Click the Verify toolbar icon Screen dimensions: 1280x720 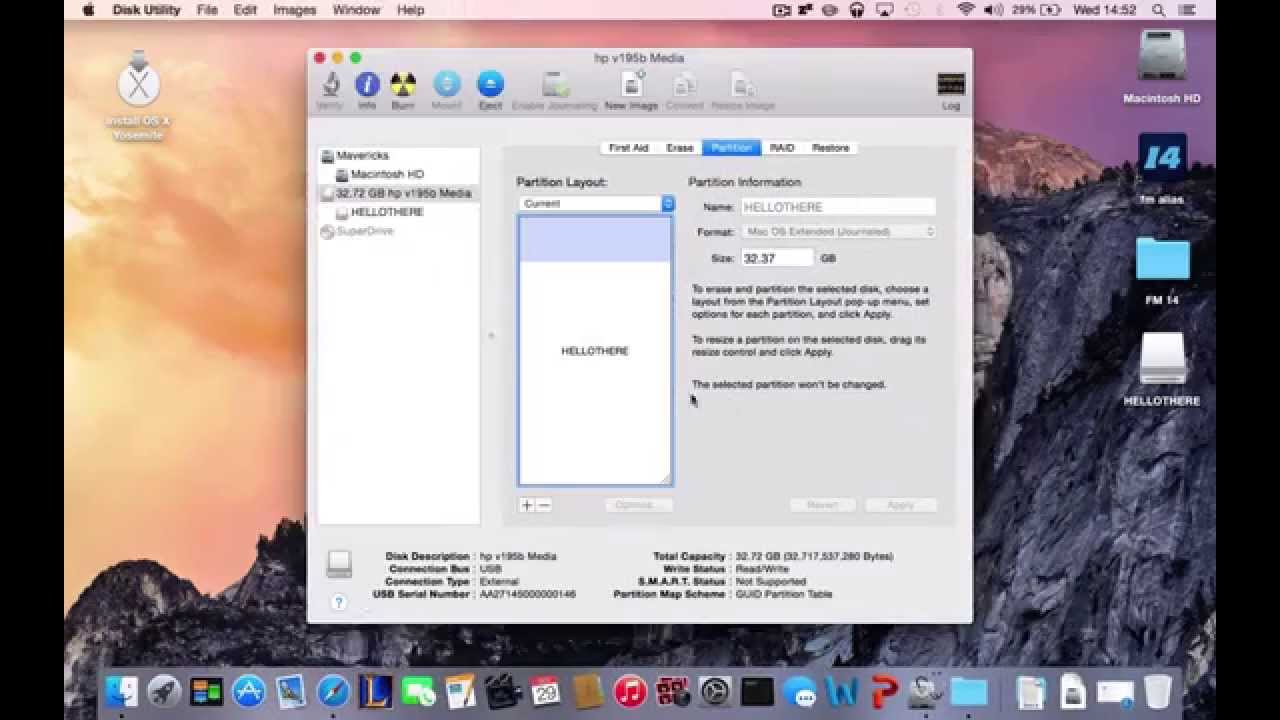pyautogui.click(x=329, y=90)
